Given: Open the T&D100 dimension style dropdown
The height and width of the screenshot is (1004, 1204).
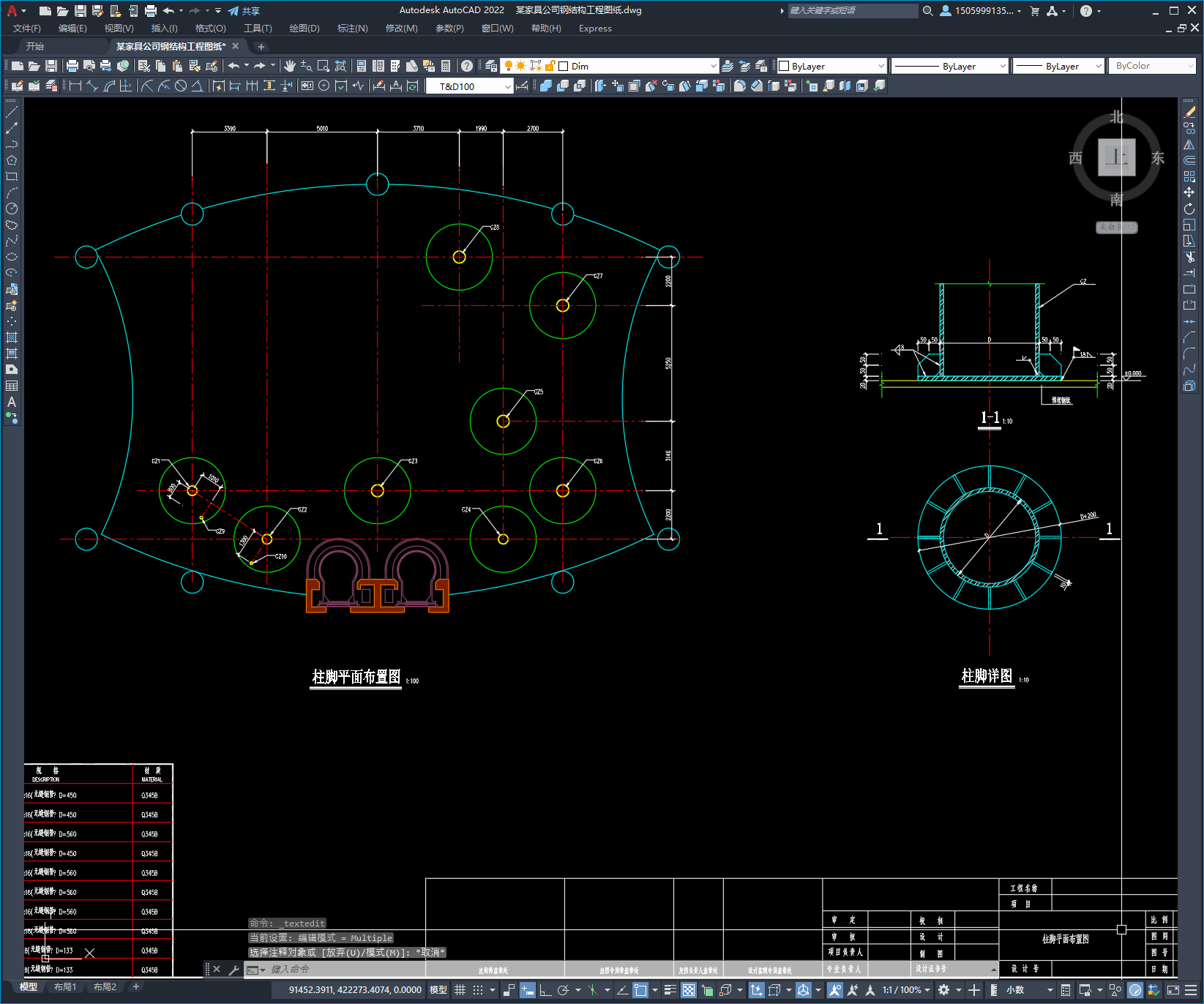Looking at the screenshot, I should click(508, 86).
